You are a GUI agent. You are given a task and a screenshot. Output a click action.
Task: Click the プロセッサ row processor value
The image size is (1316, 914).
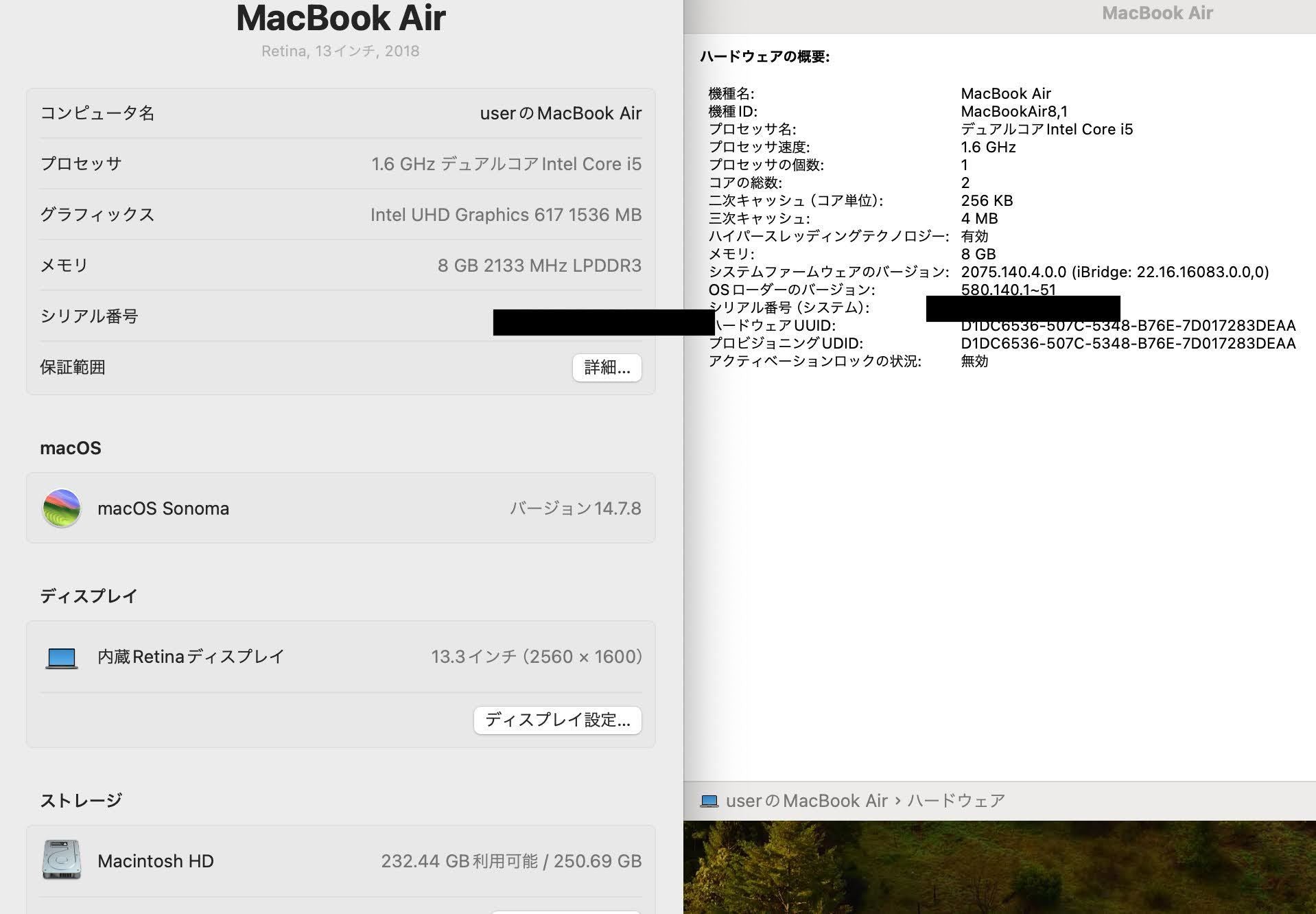coord(506,164)
